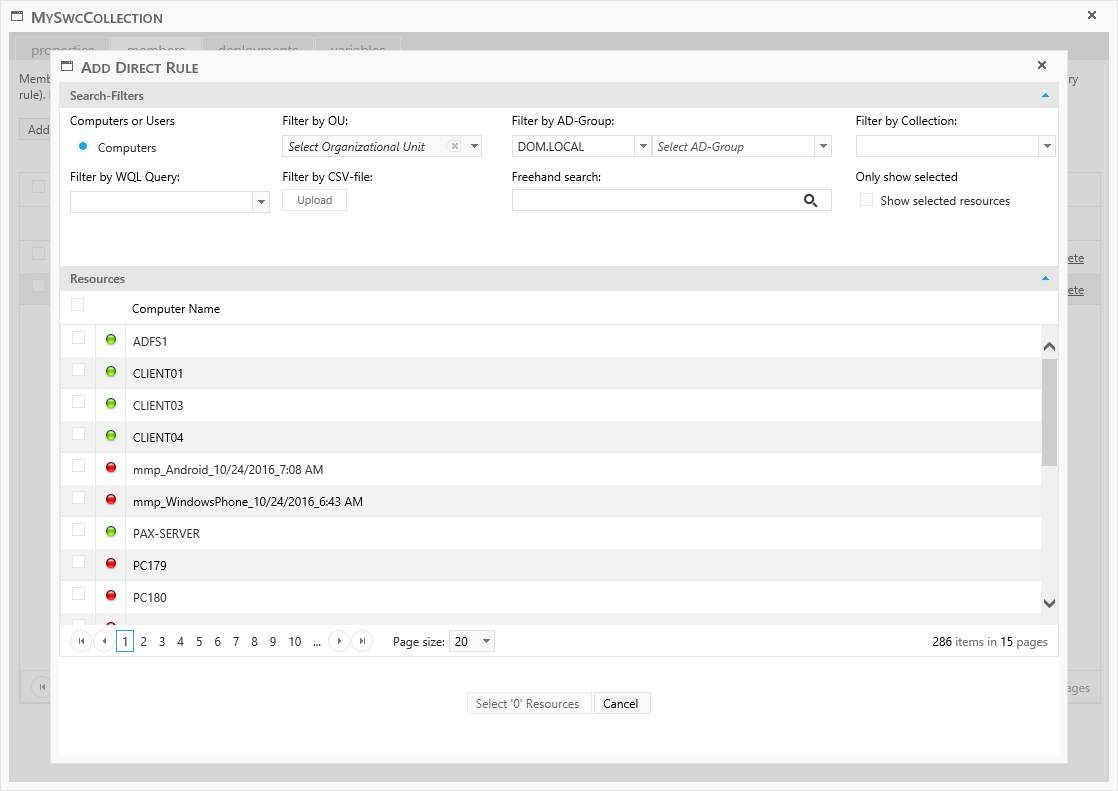Click the Cancel button

click(x=620, y=704)
